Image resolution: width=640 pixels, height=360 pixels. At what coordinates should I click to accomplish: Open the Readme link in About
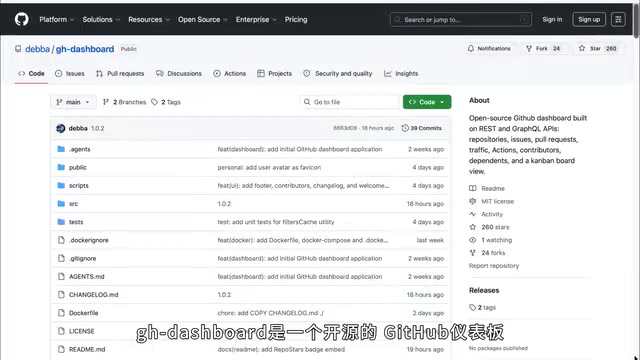487,189
